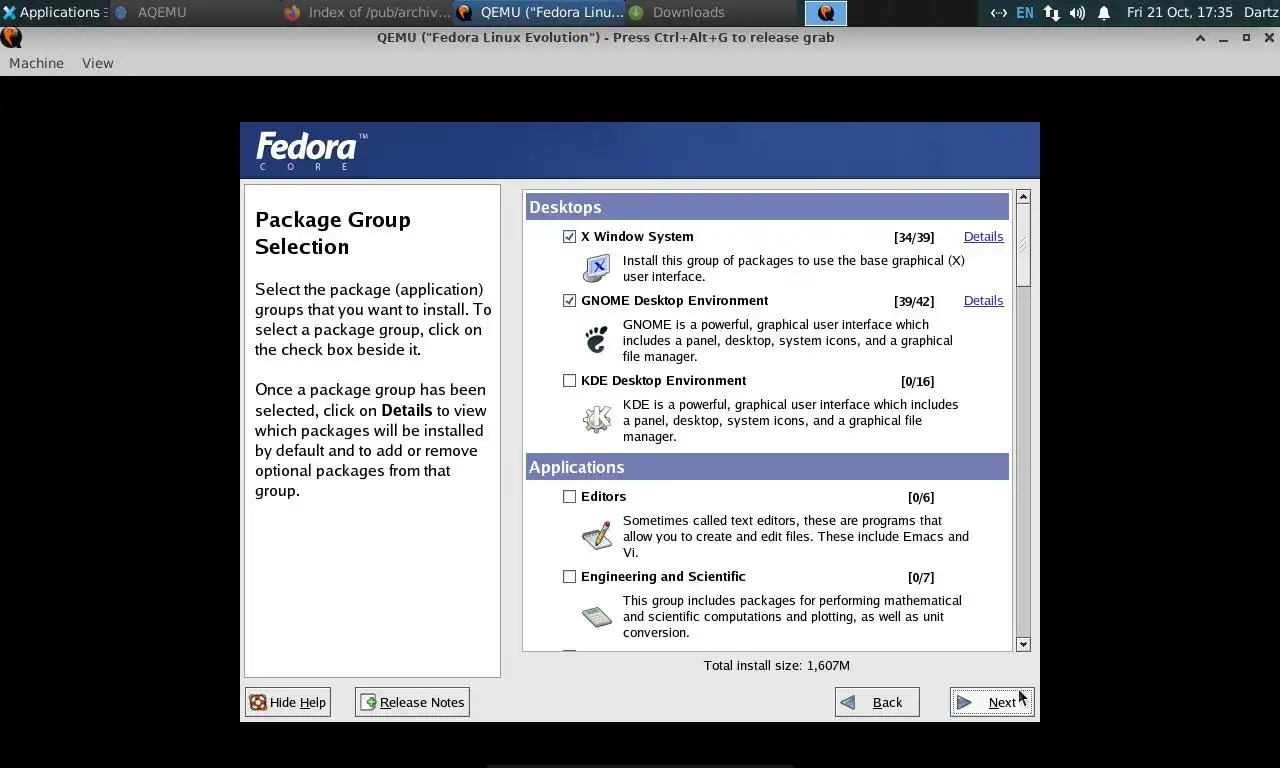Click the KDE [0/16] package count
This screenshot has height=768, width=1280.
point(918,382)
